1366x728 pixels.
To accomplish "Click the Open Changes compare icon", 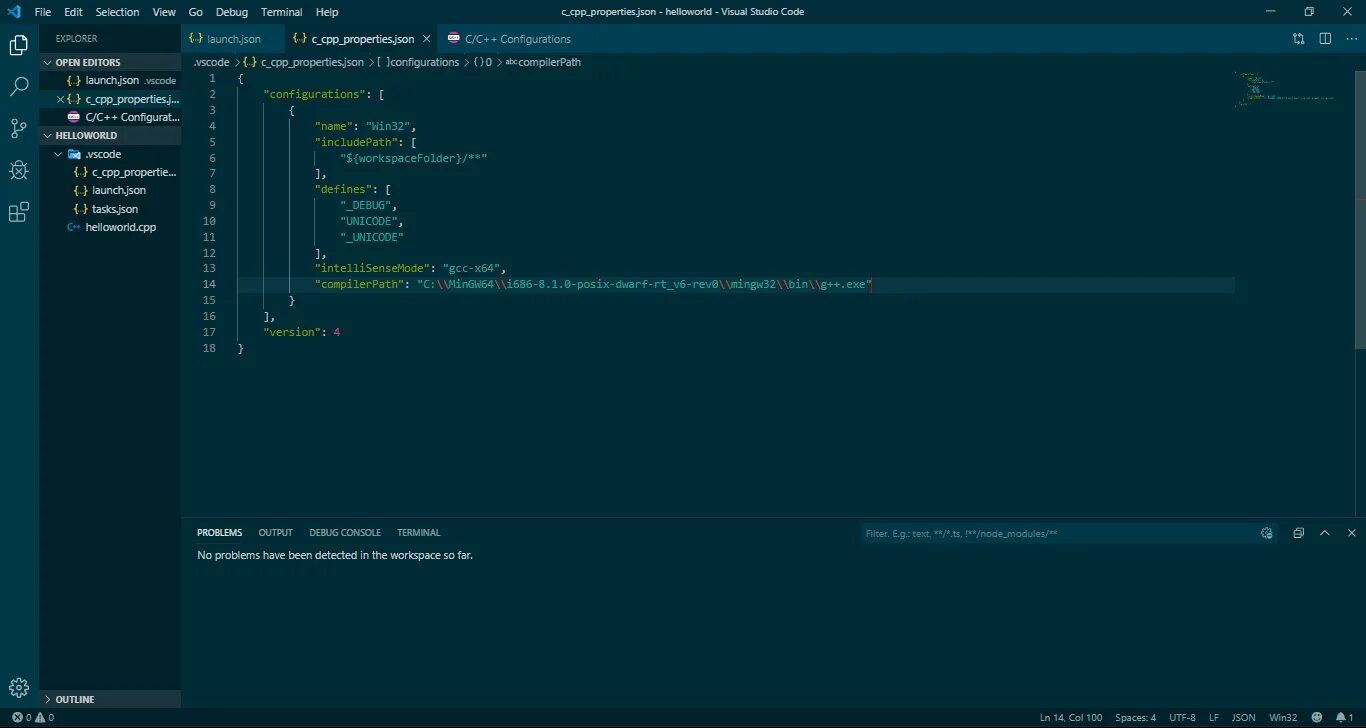I will [1298, 39].
